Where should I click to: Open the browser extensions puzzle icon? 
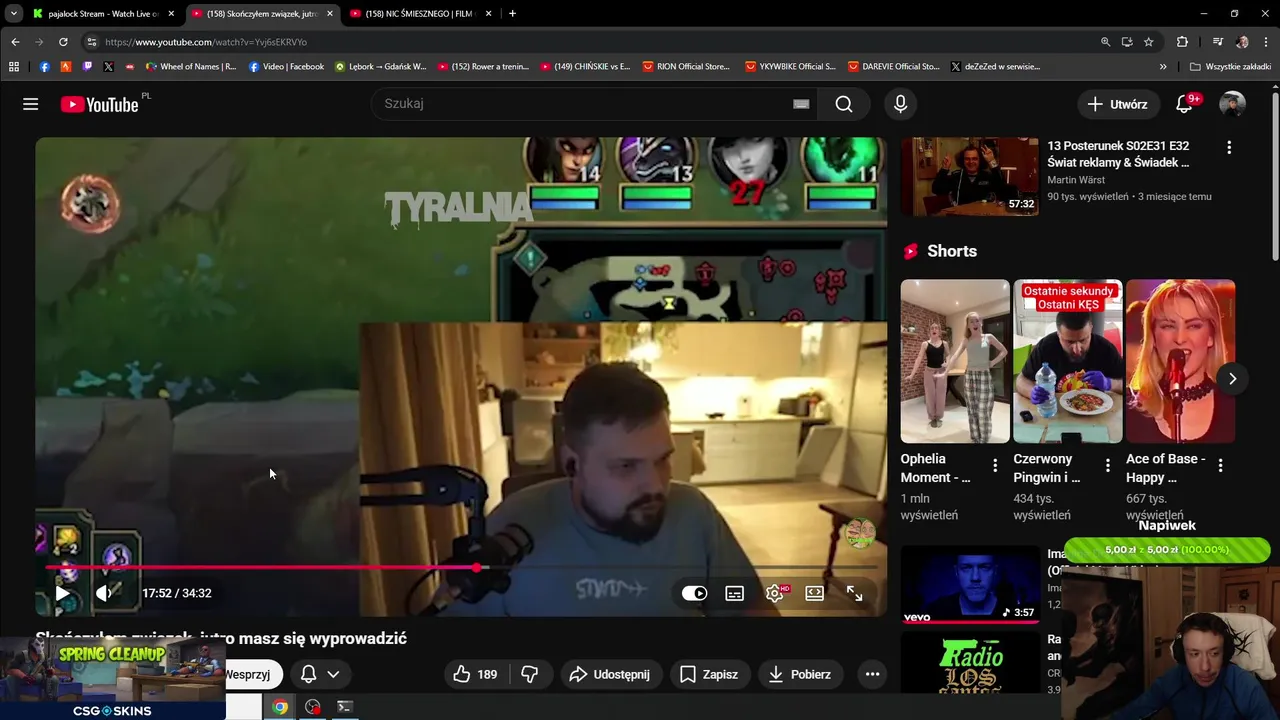tap(1182, 42)
